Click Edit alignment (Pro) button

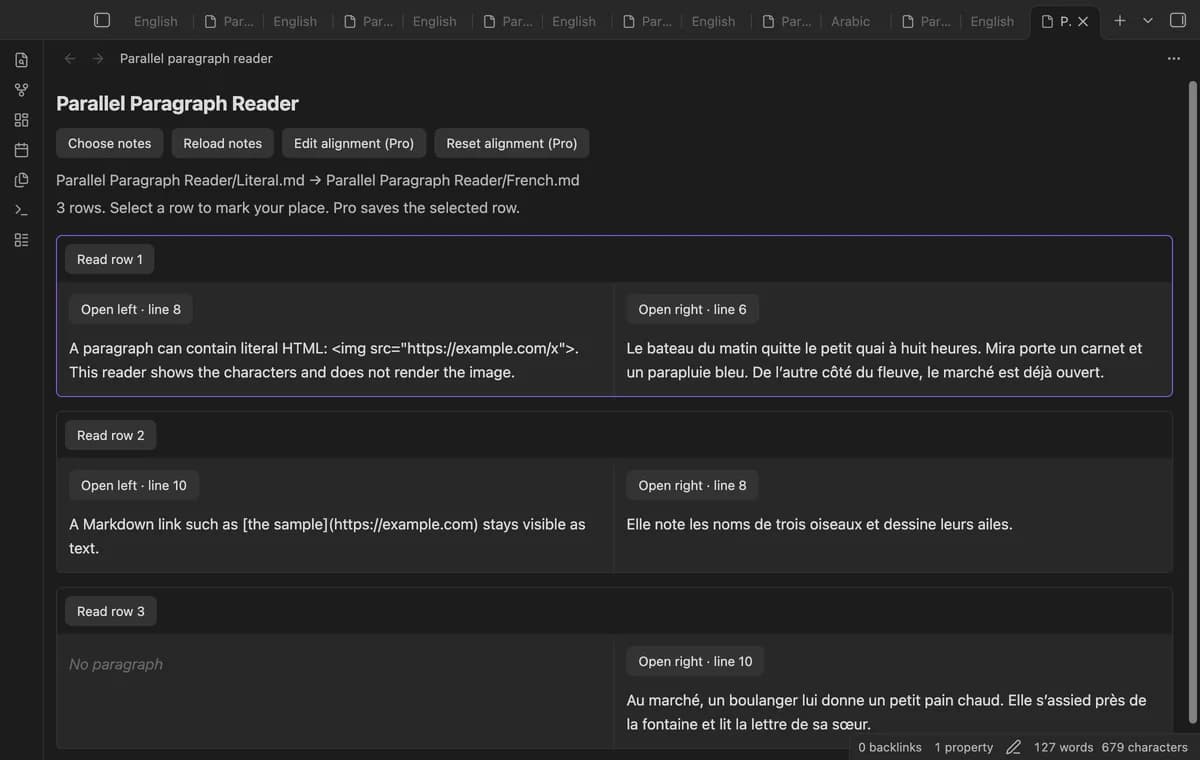354,143
